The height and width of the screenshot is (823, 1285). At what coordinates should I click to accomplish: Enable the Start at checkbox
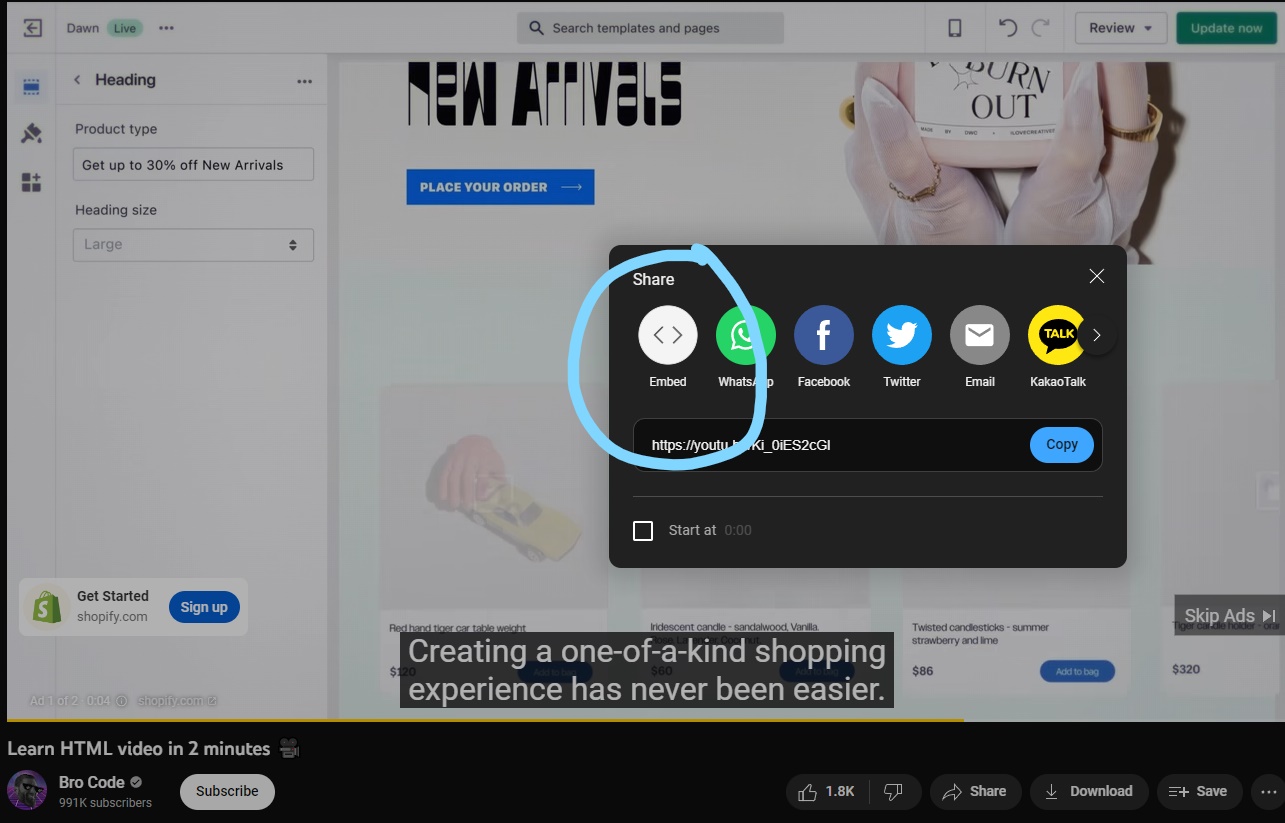643,530
